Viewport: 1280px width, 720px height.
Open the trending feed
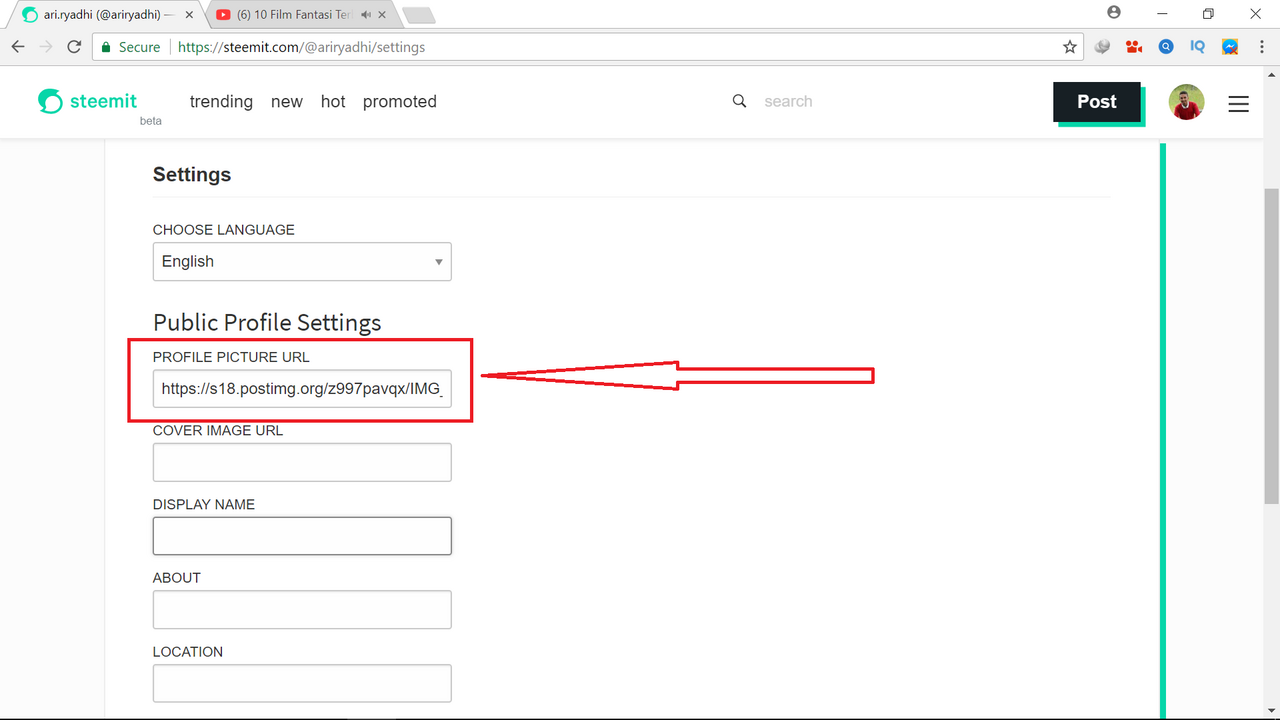click(221, 101)
